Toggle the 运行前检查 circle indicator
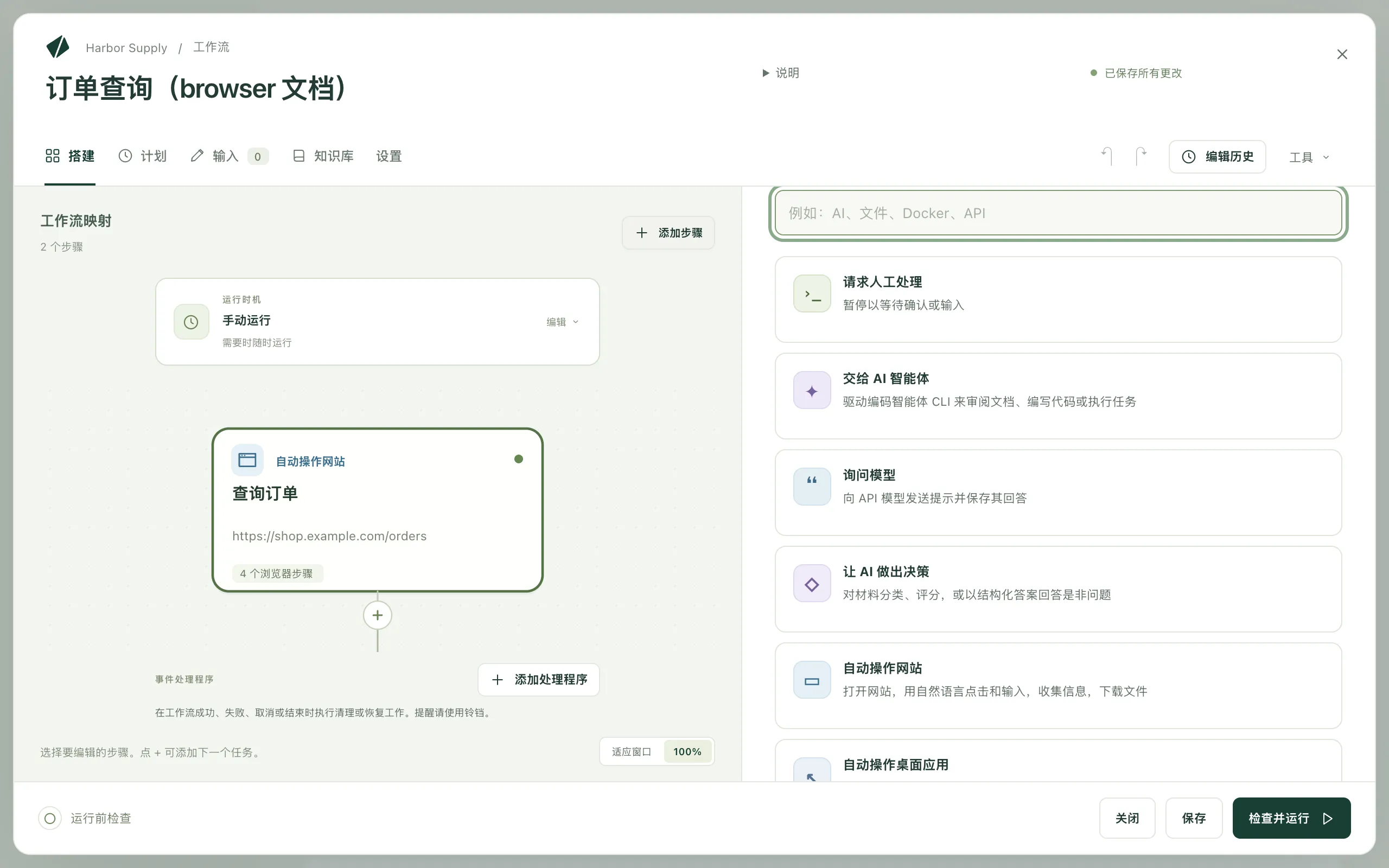The height and width of the screenshot is (868, 1389). pyautogui.click(x=50, y=818)
